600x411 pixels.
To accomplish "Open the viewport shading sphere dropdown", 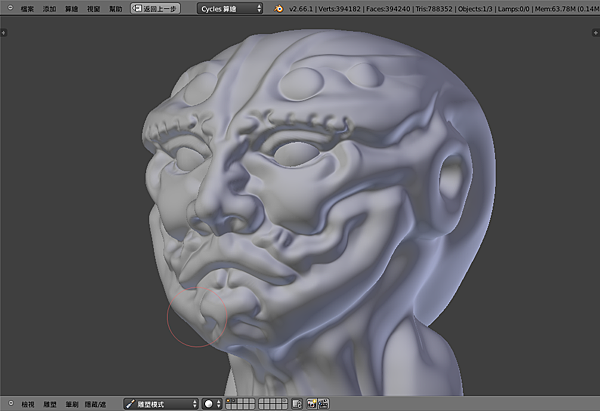I will [x=212, y=404].
